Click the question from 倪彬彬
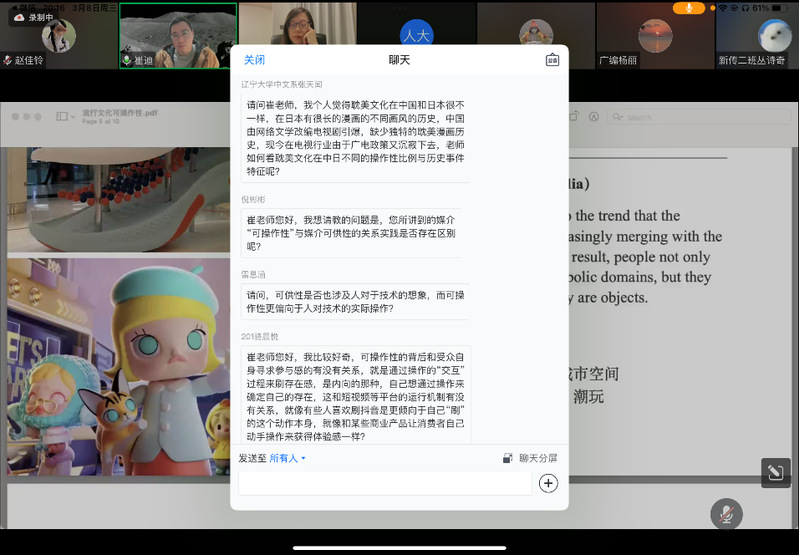 click(x=352, y=232)
